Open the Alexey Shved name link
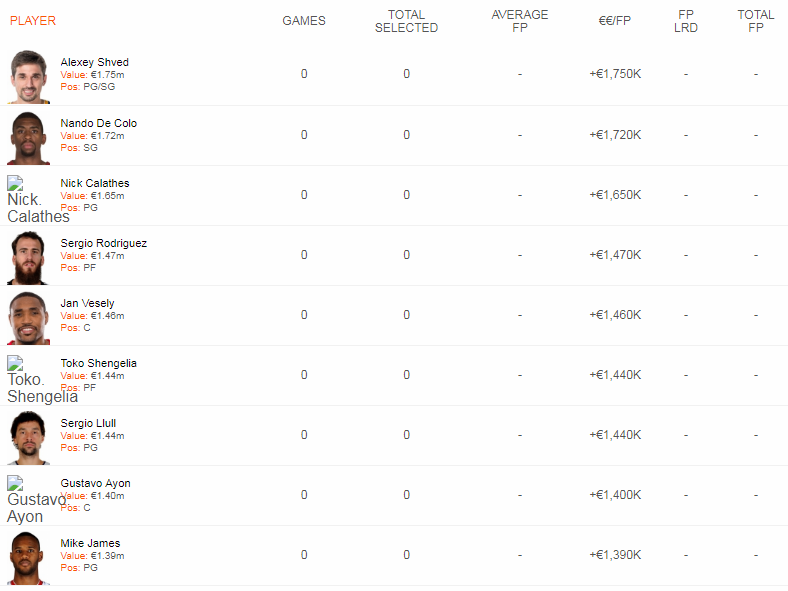Image resolution: width=788 pixels, height=591 pixels. pos(94,62)
